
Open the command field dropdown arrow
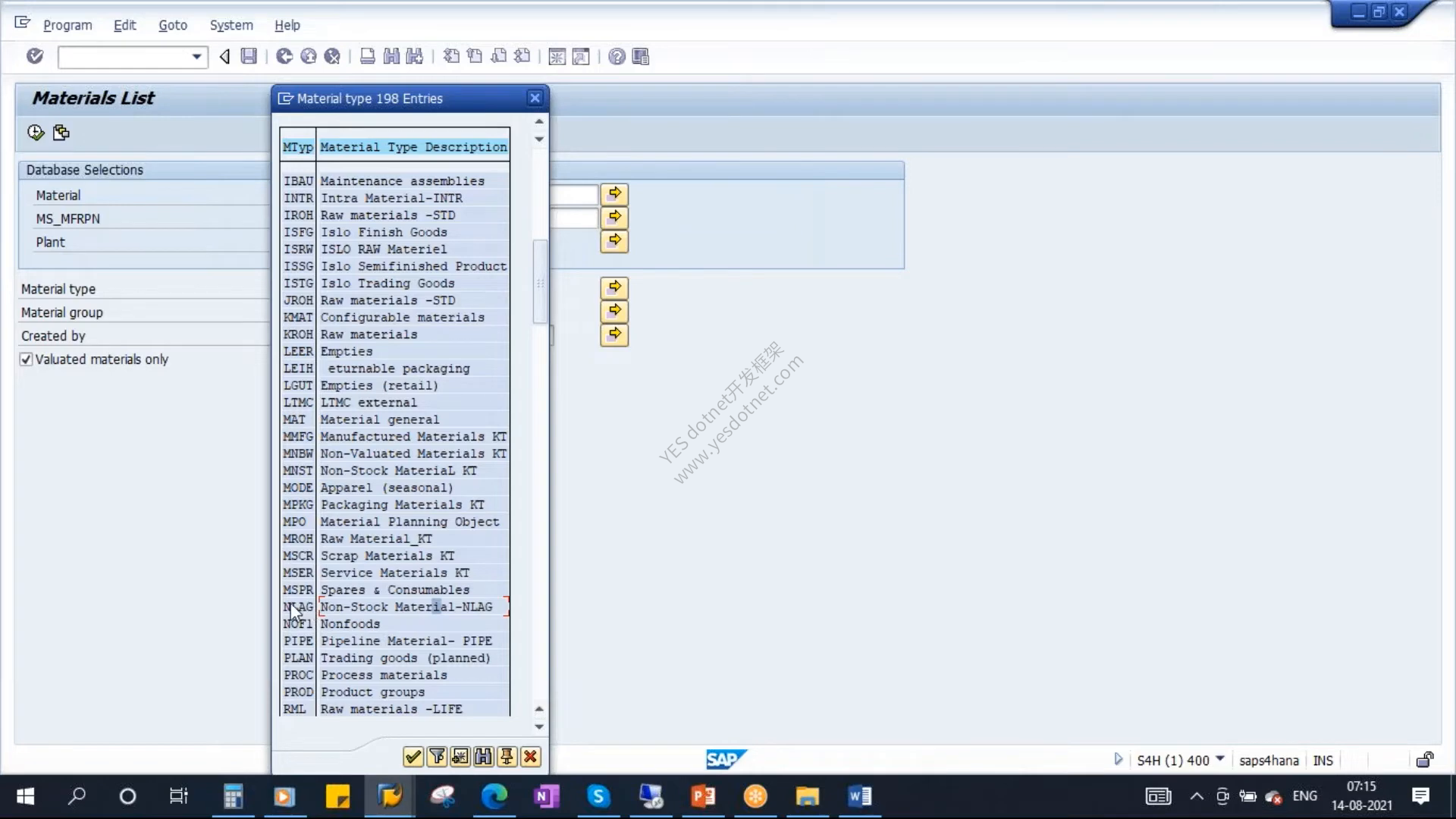pyautogui.click(x=196, y=56)
